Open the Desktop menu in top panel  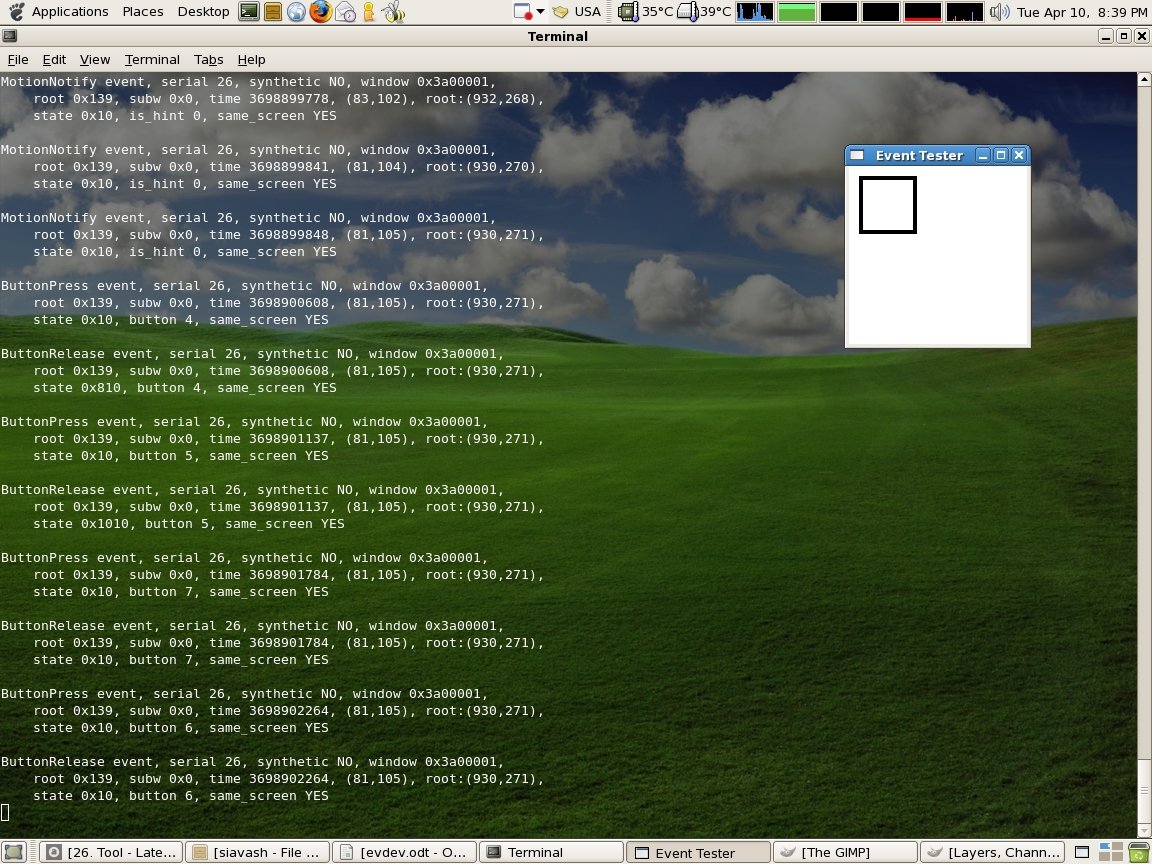pos(204,12)
